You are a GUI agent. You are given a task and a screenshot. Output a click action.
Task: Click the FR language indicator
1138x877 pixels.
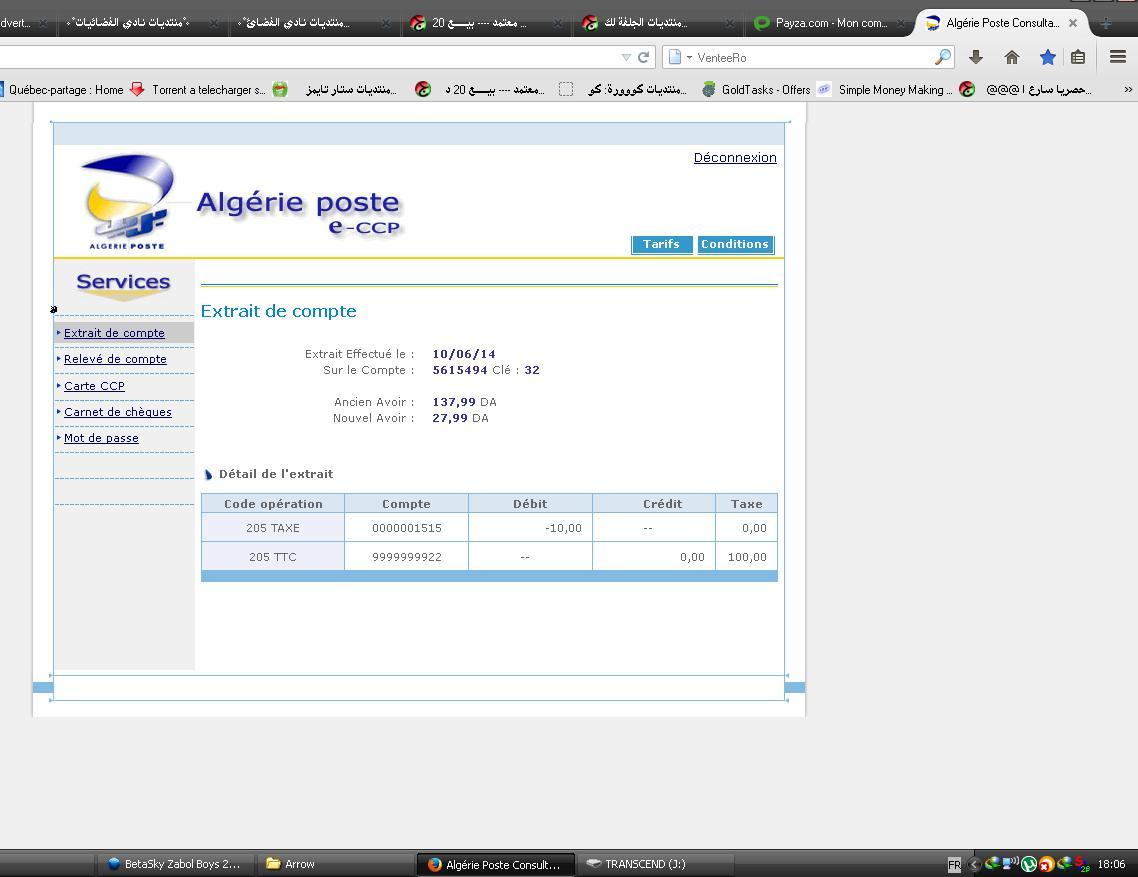[954, 865]
